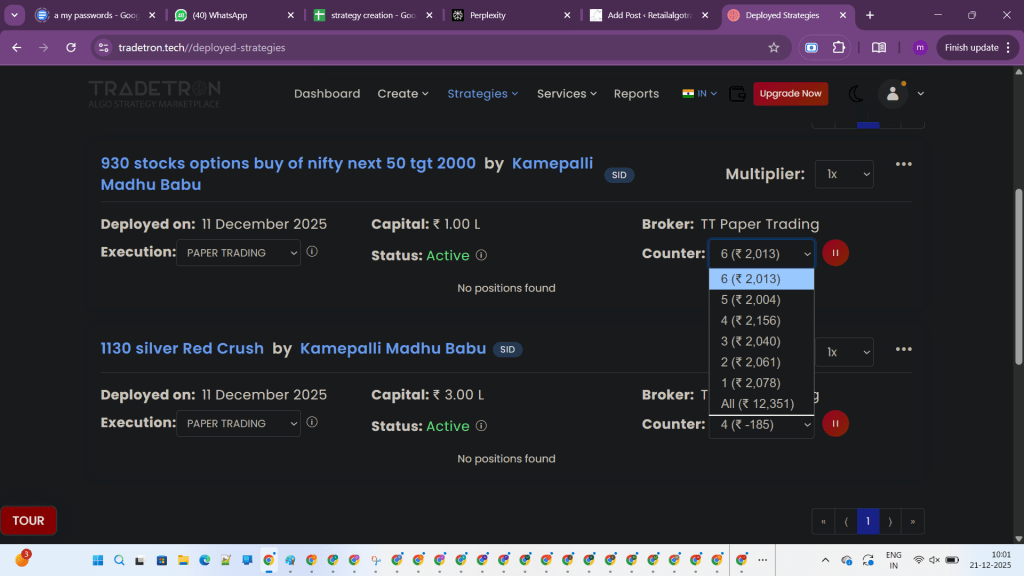The image size is (1024, 576).
Task: Click info icon beside first Status Active
Action: [x=481, y=255]
